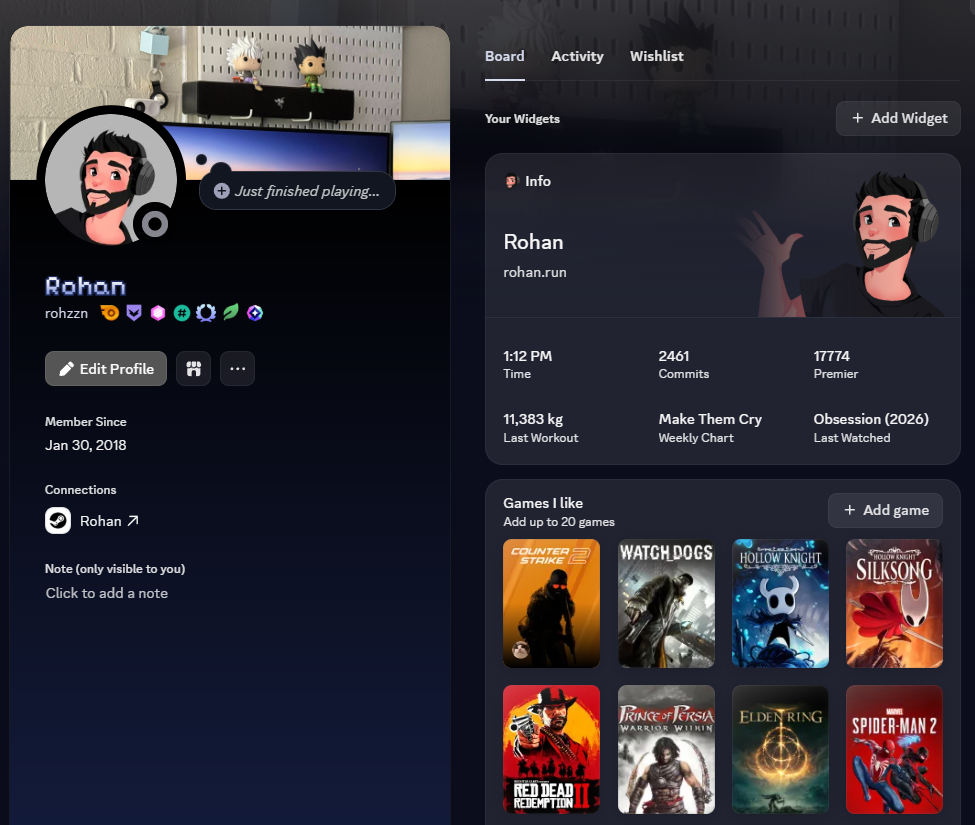The width and height of the screenshot is (975, 825).
Task: Open the Watch Dogs game cover
Action: click(666, 604)
